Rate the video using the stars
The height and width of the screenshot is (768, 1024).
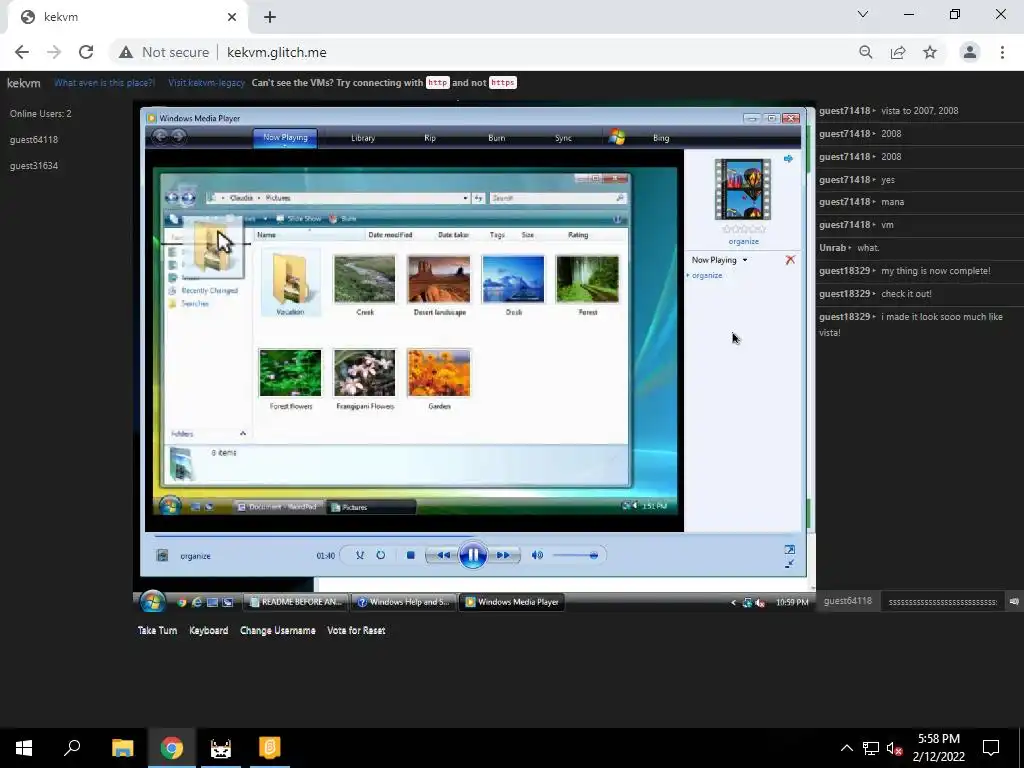pyautogui.click(x=744, y=229)
